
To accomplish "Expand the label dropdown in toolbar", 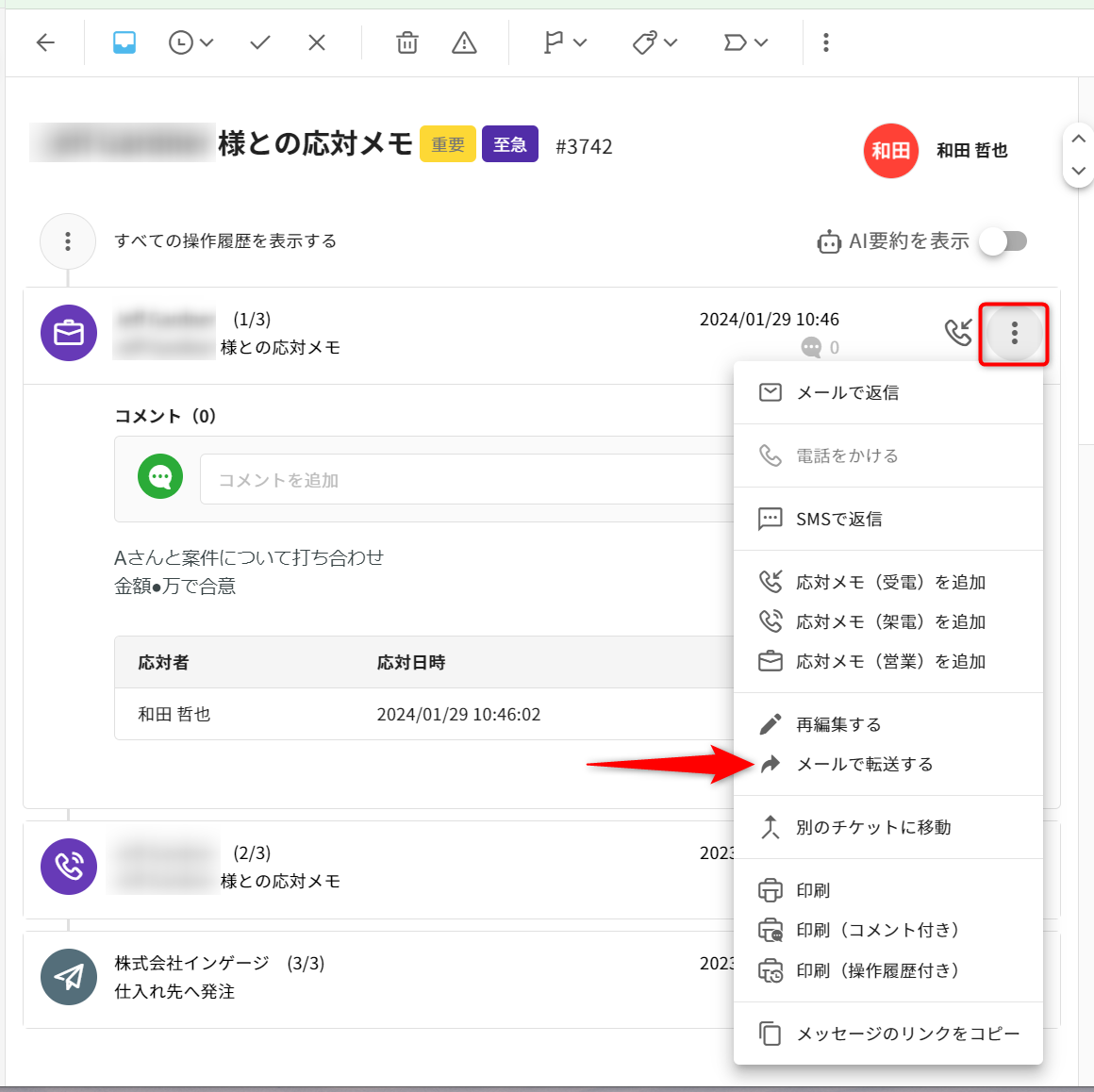I will 745,42.
